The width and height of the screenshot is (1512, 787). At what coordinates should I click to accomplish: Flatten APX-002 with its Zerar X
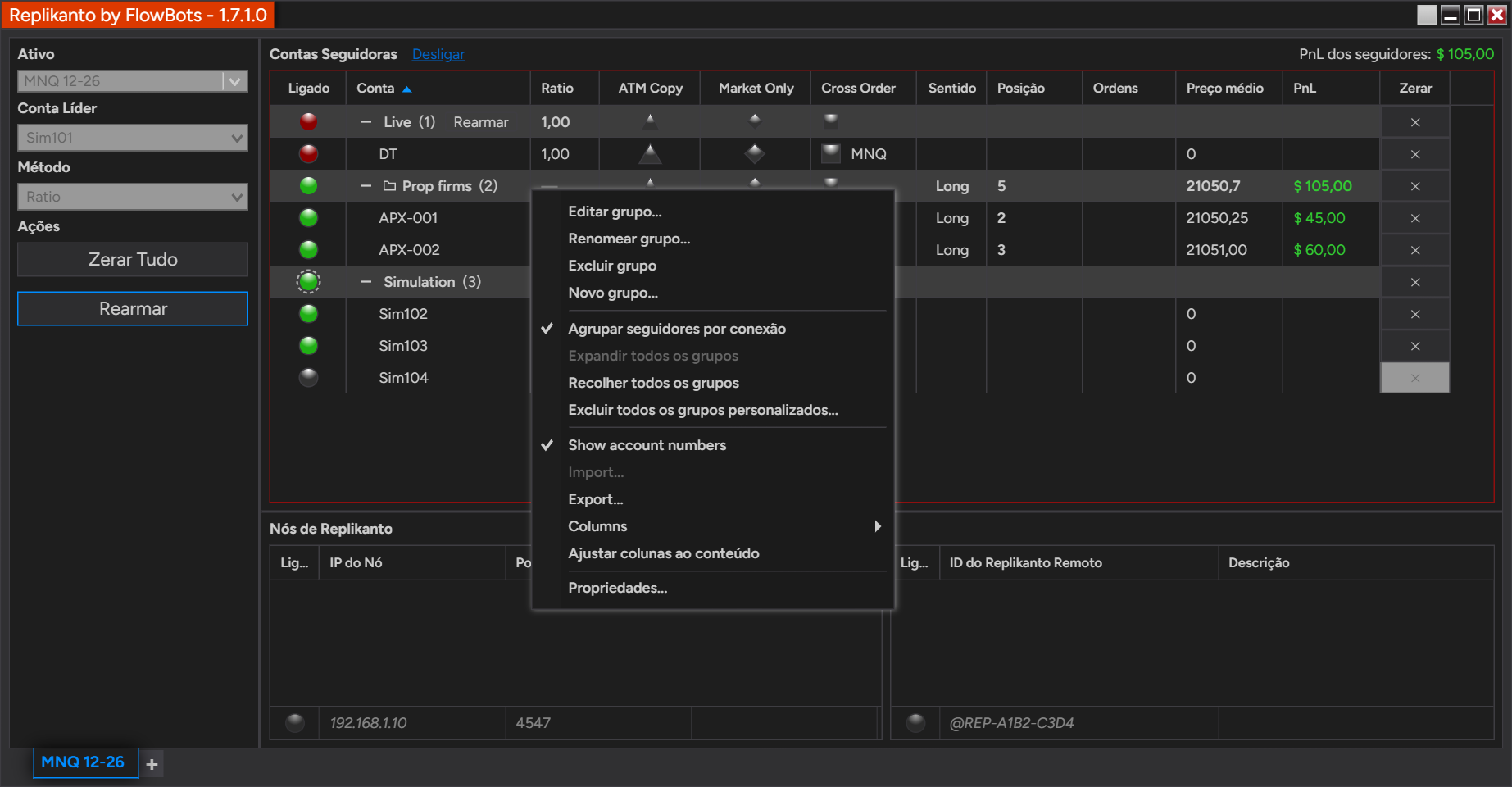(1415, 250)
